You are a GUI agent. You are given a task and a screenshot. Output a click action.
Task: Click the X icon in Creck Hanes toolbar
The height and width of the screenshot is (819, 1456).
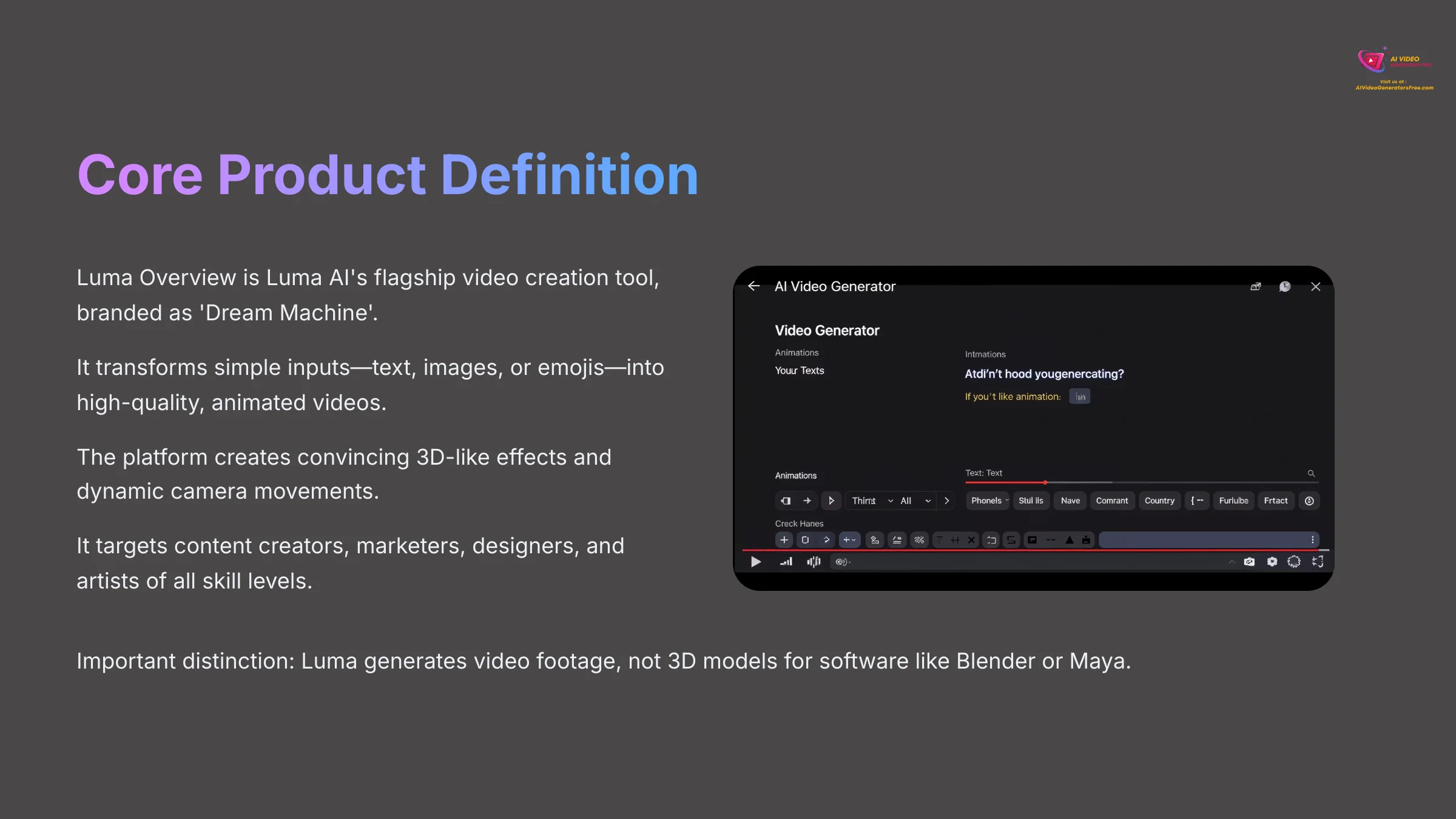coord(971,539)
